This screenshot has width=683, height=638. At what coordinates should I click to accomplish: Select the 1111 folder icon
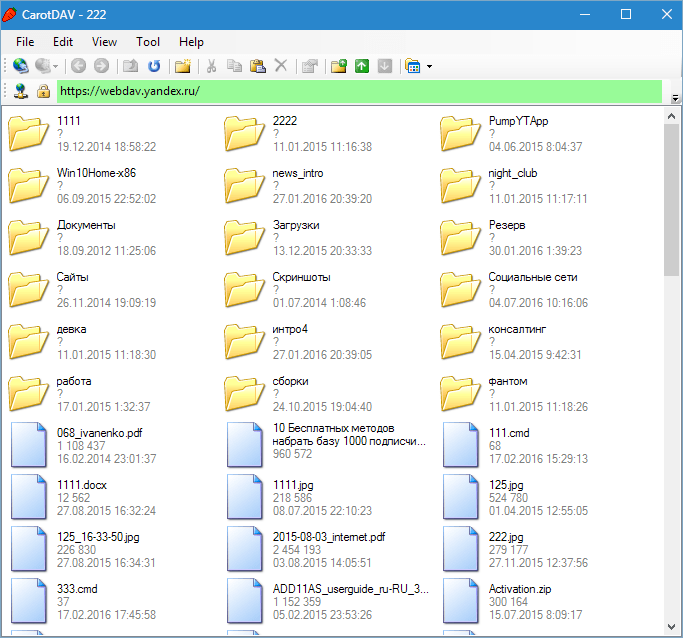pyautogui.click(x=28, y=133)
